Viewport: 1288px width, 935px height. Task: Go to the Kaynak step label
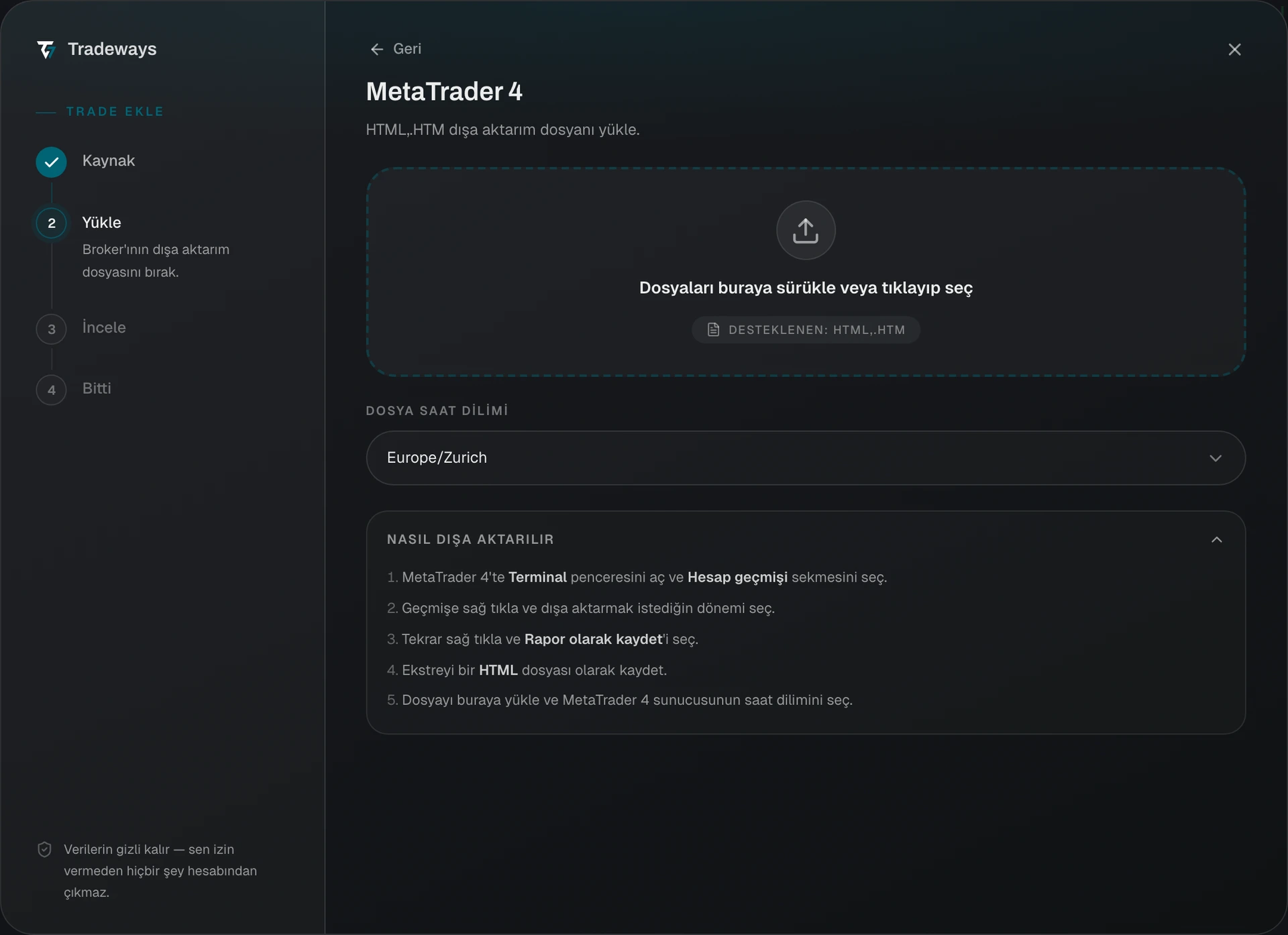pyautogui.click(x=109, y=161)
